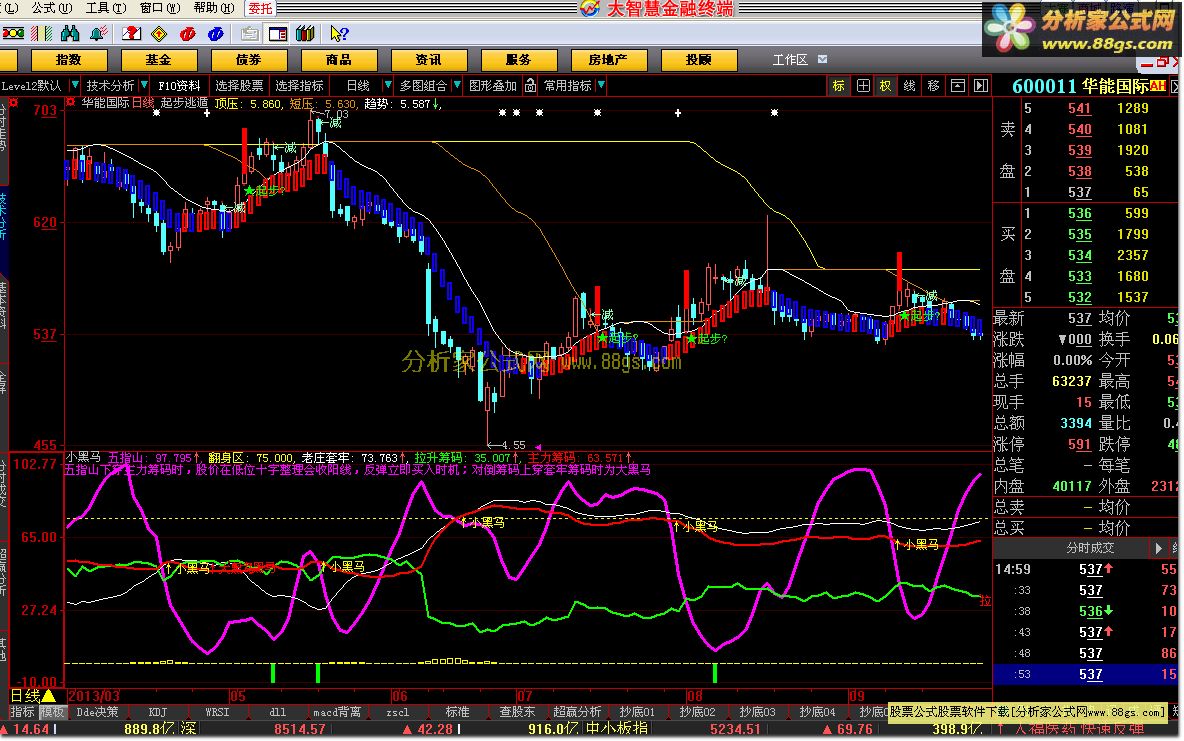Select the 债券 category button
This screenshot has height=741, width=1184.
pyautogui.click(x=248, y=60)
